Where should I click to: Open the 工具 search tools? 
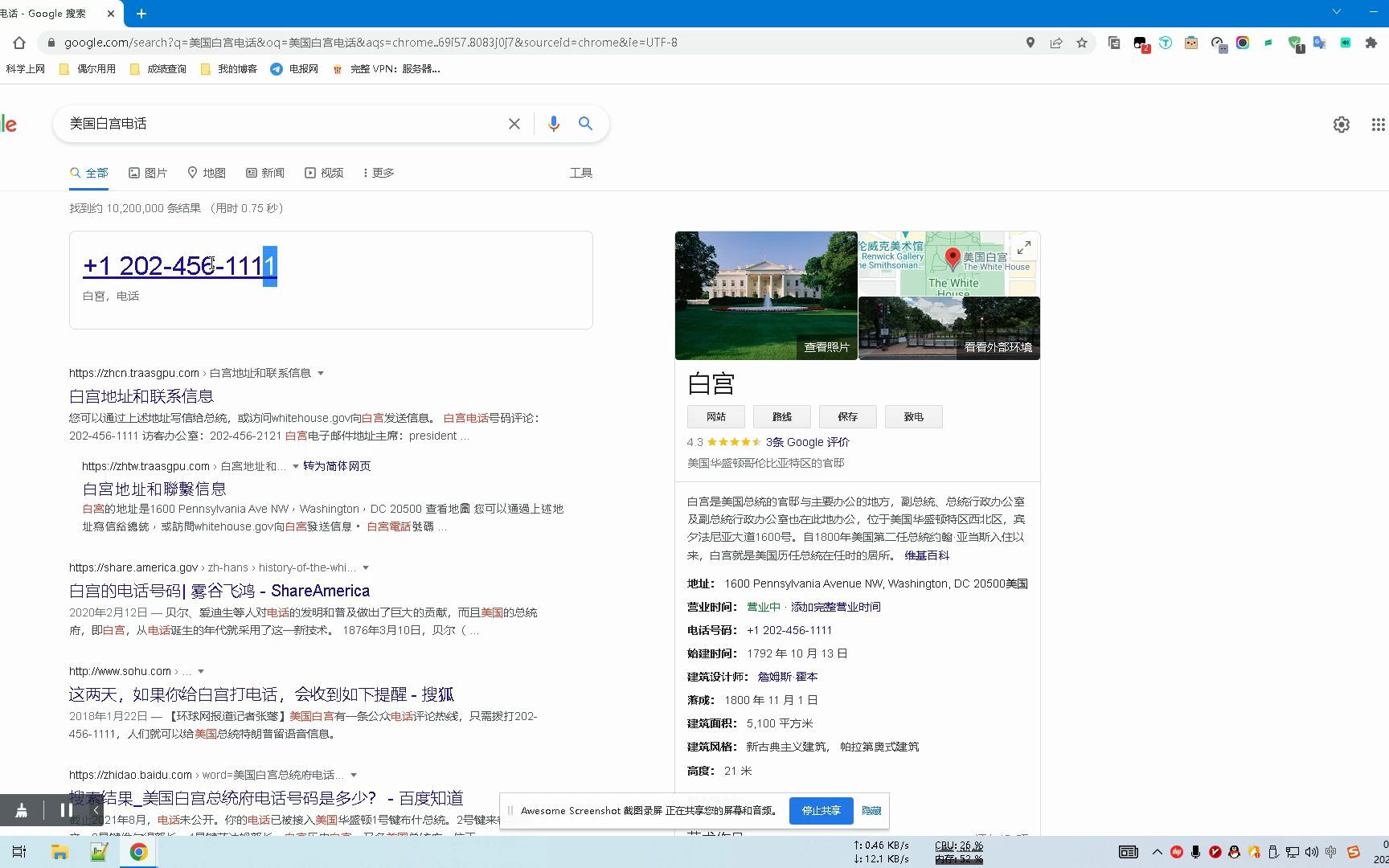pos(581,173)
